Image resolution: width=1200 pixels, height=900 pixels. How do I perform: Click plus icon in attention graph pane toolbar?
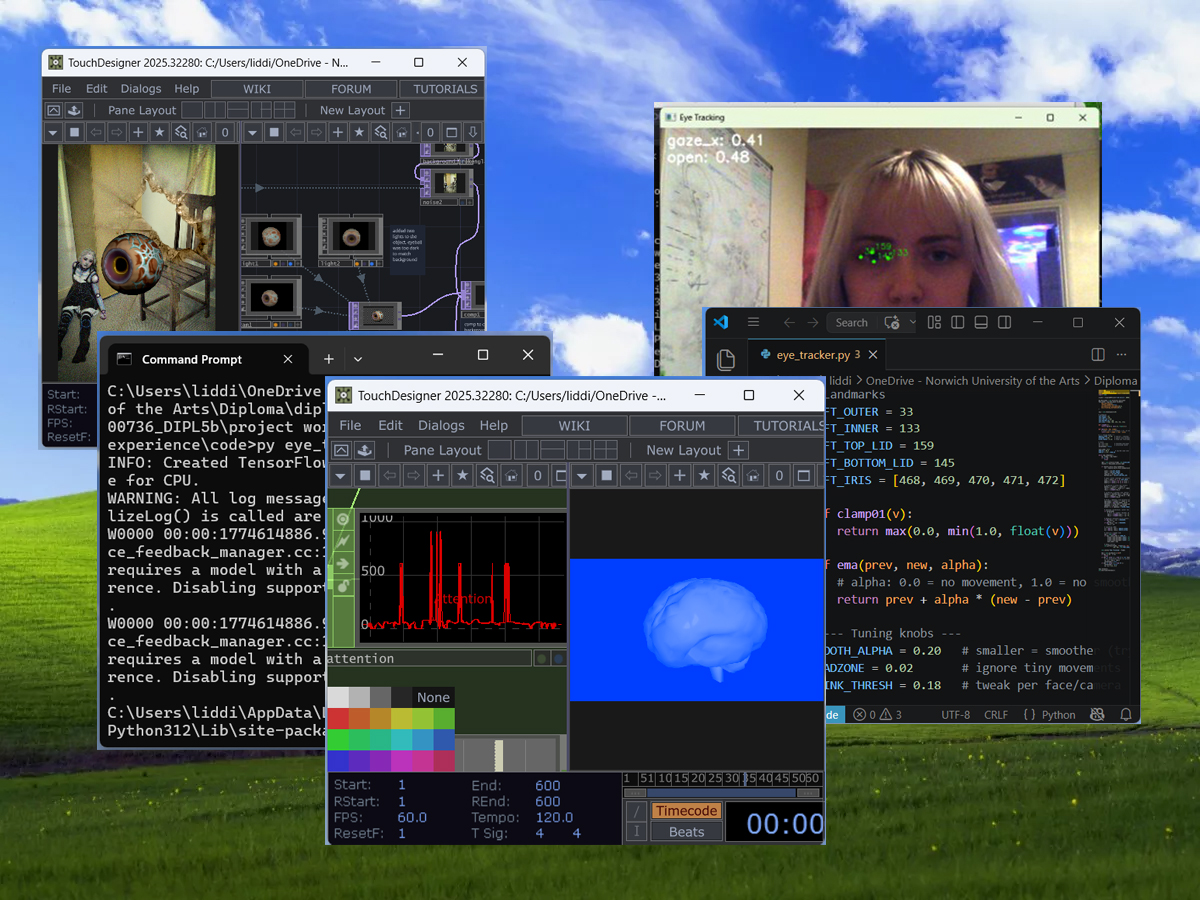coord(438,476)
